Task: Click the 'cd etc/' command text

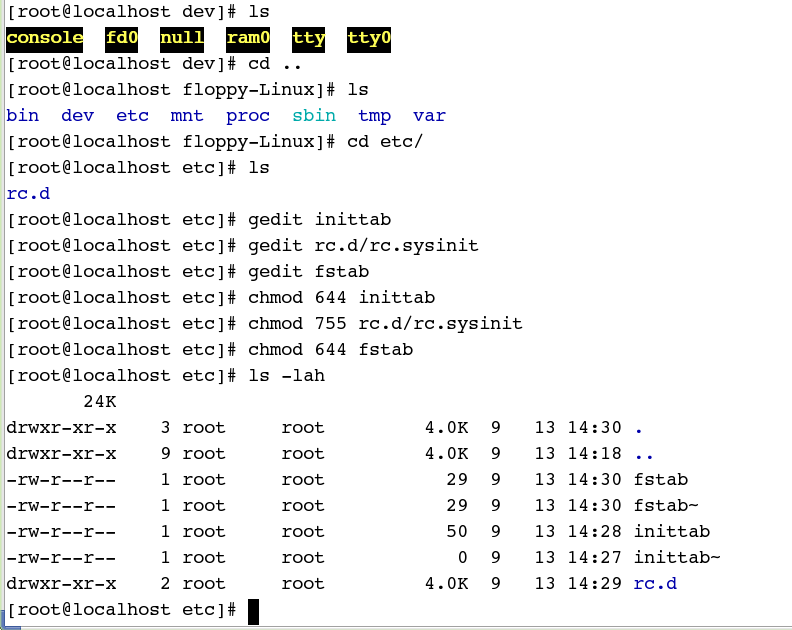Action: 385,142
